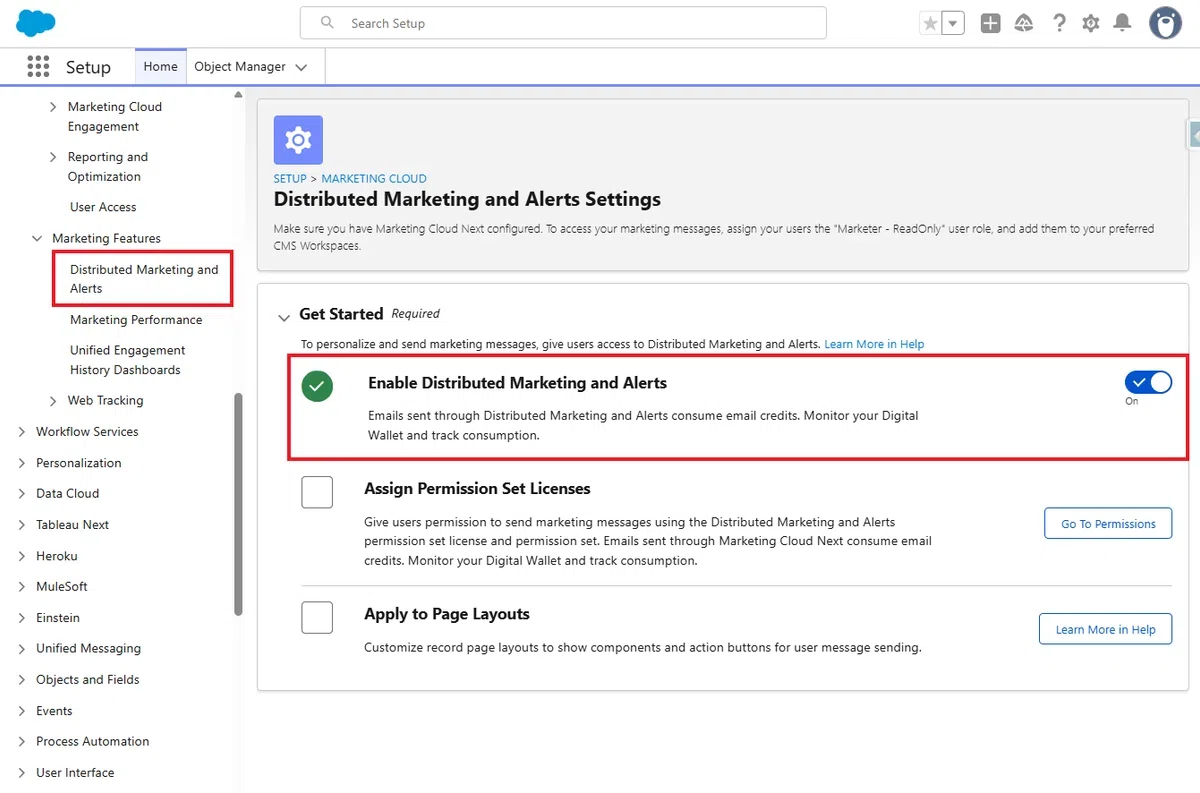Open User Access in the sidebar
Screen dimensions: 1200x793
point(103,207)
